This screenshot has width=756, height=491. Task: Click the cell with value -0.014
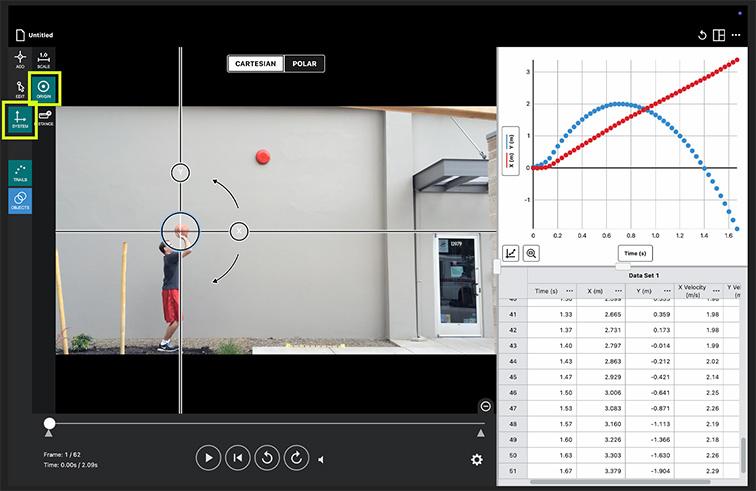[x=650, y=346]
